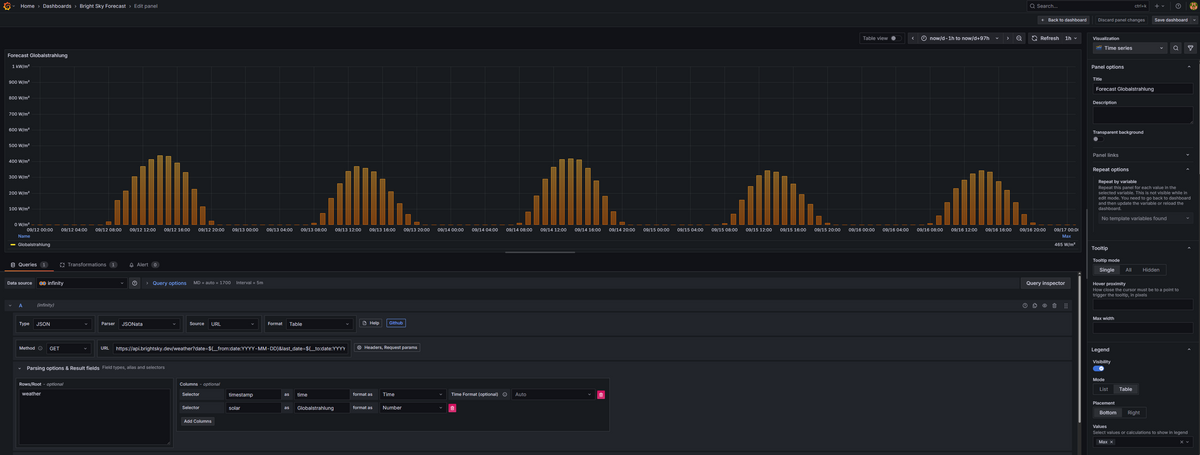Viewport: 1200px width, 455px height.
Task: Open the Parser JSONata dropdown
Action: (x=150, y=324)
